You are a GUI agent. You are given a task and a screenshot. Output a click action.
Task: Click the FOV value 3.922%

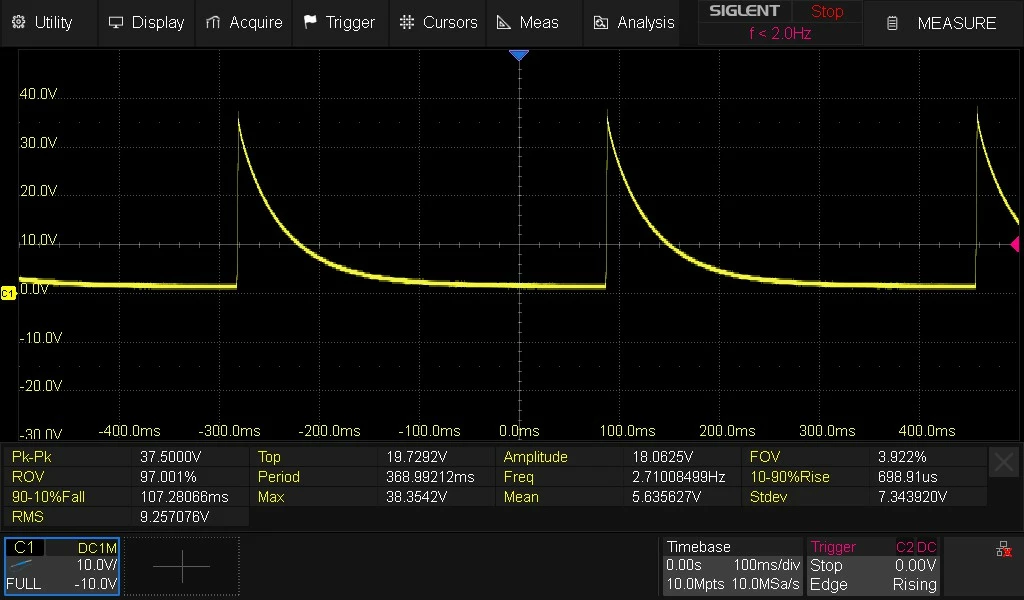902,457
